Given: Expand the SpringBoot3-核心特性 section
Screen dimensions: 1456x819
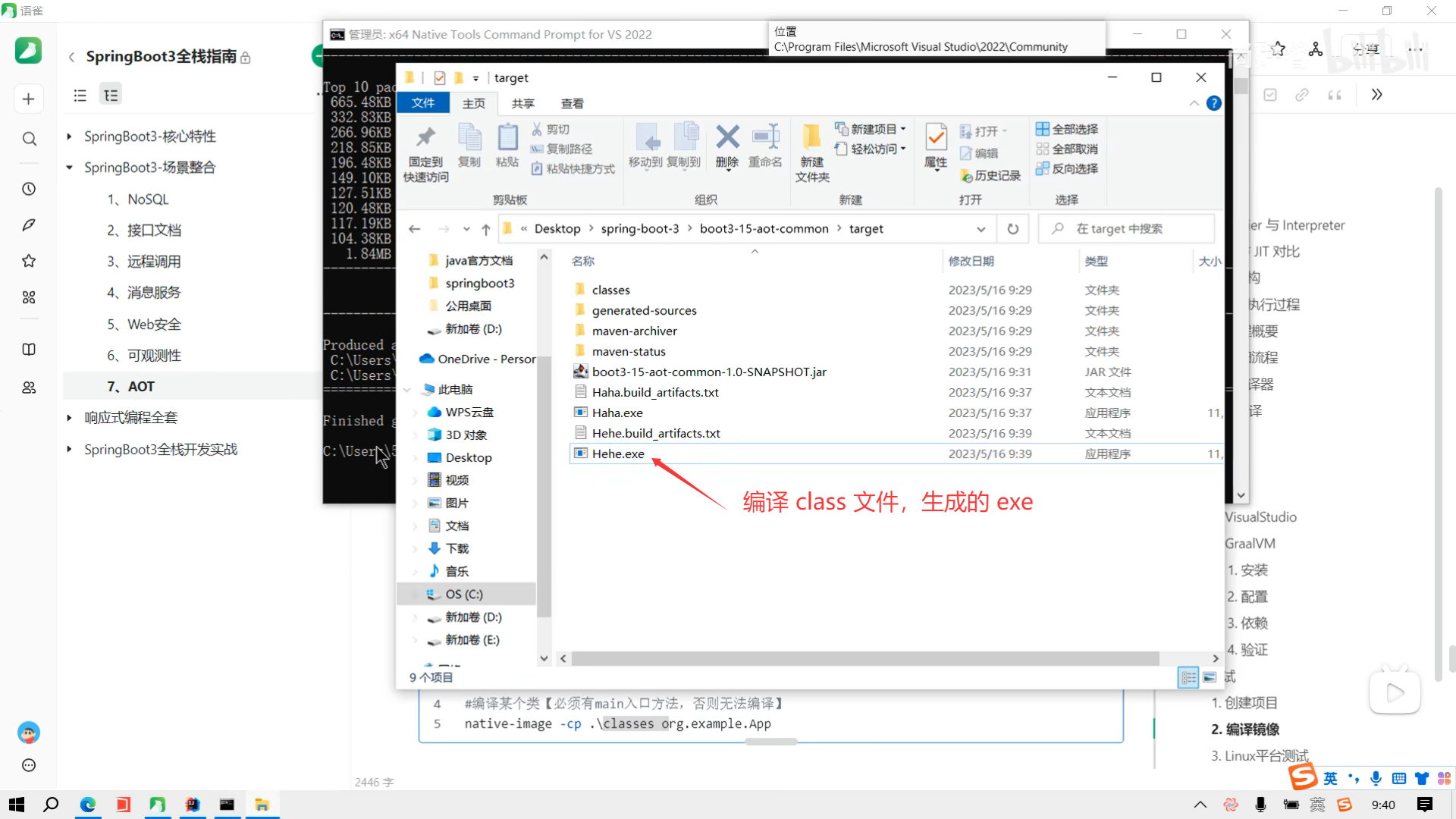Looking at the screenshot, I should [x=69, y=136].
